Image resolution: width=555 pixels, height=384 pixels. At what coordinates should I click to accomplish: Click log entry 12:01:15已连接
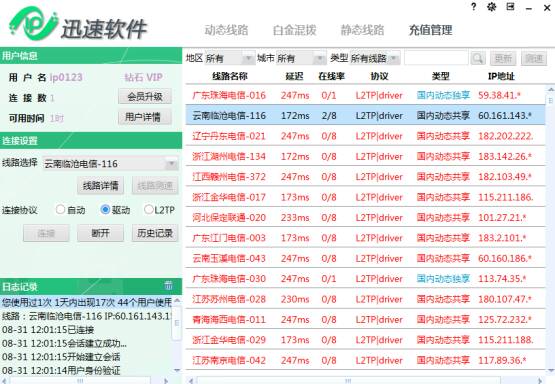tap(48, 330)
